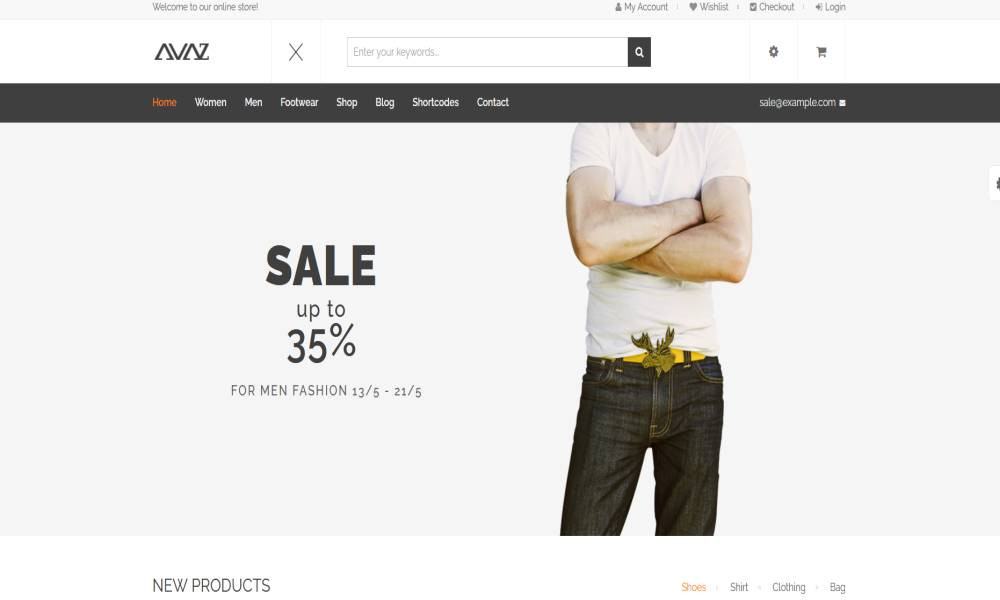Expand the Shop menu
Image resolution: width=1000 pixels, height=600 pixels.
346,103
